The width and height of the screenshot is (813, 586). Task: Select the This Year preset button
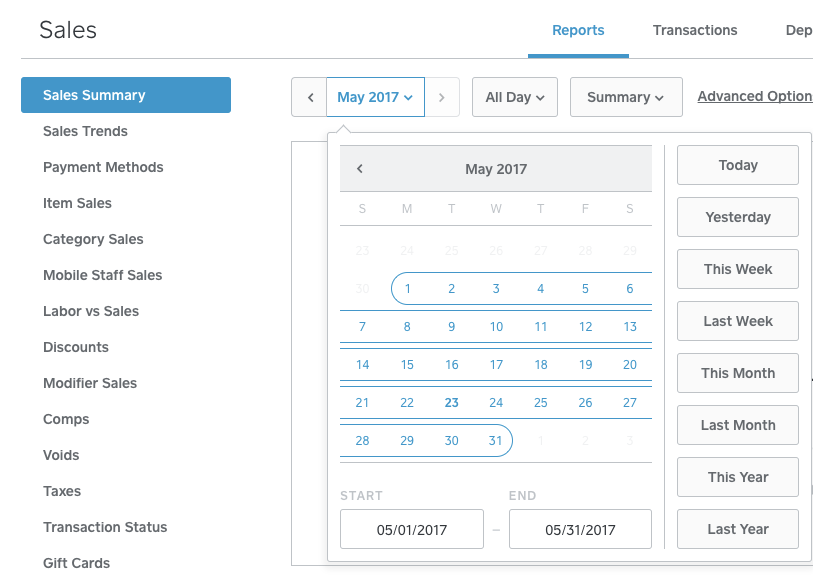[738, 477]
